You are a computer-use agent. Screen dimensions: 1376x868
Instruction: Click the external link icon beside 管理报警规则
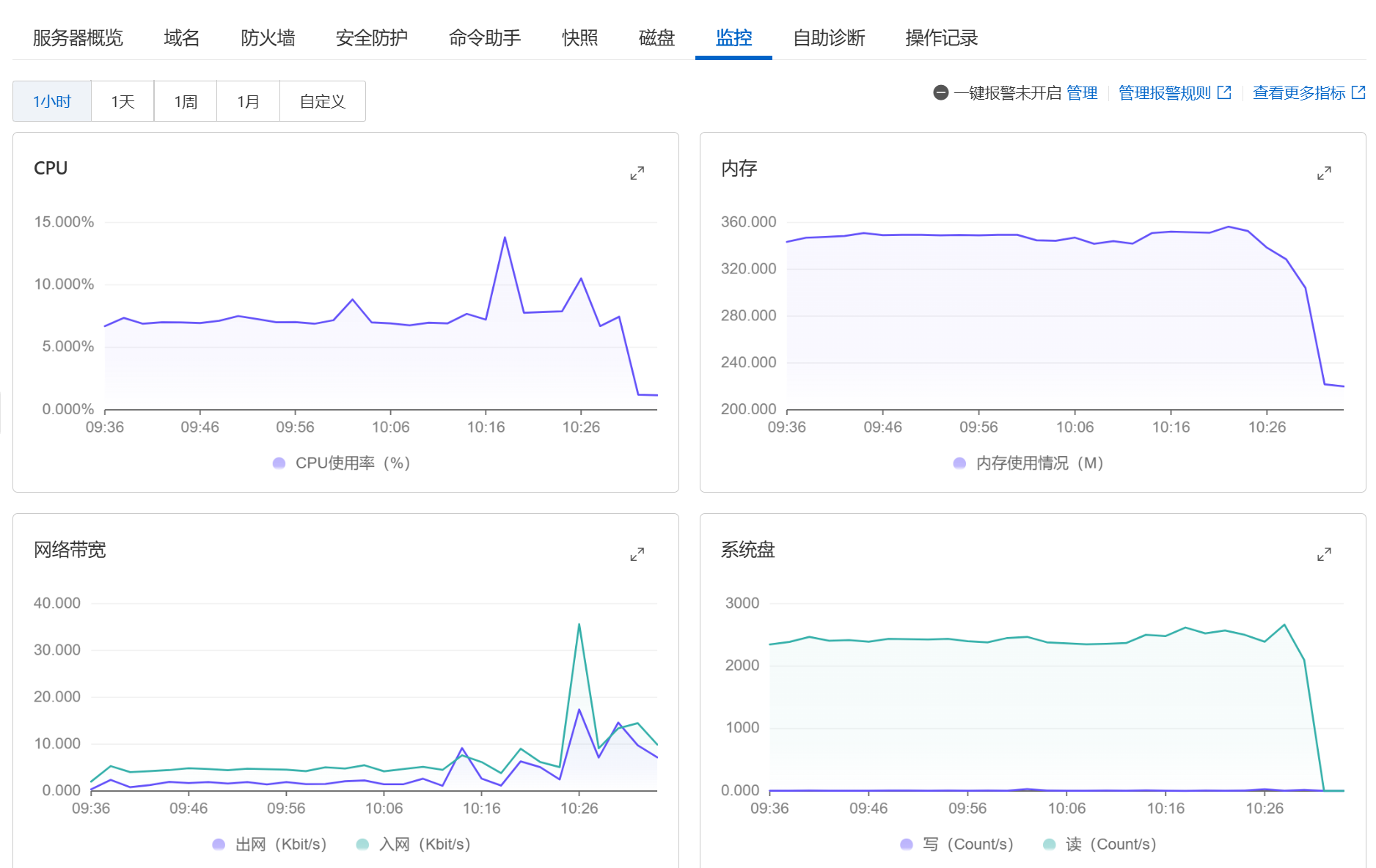pos(1224,92)
